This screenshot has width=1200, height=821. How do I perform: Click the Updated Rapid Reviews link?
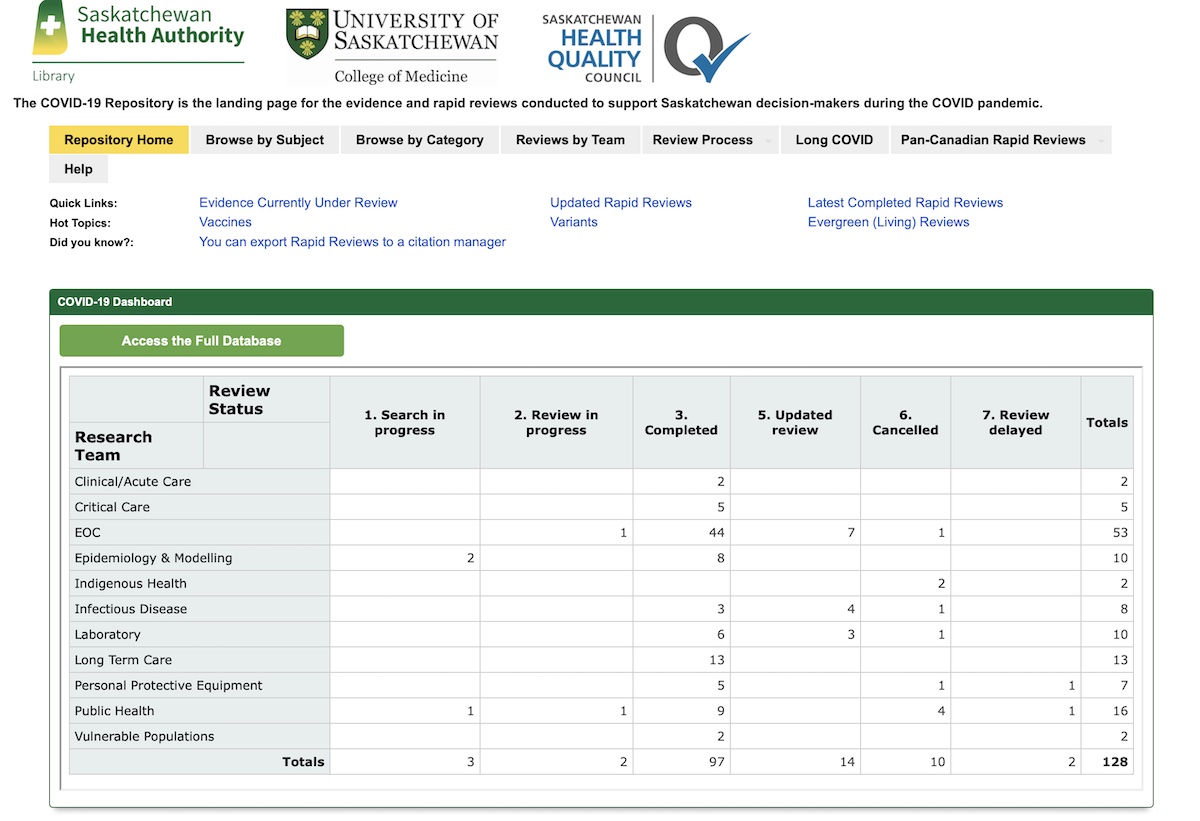(620, 202)
